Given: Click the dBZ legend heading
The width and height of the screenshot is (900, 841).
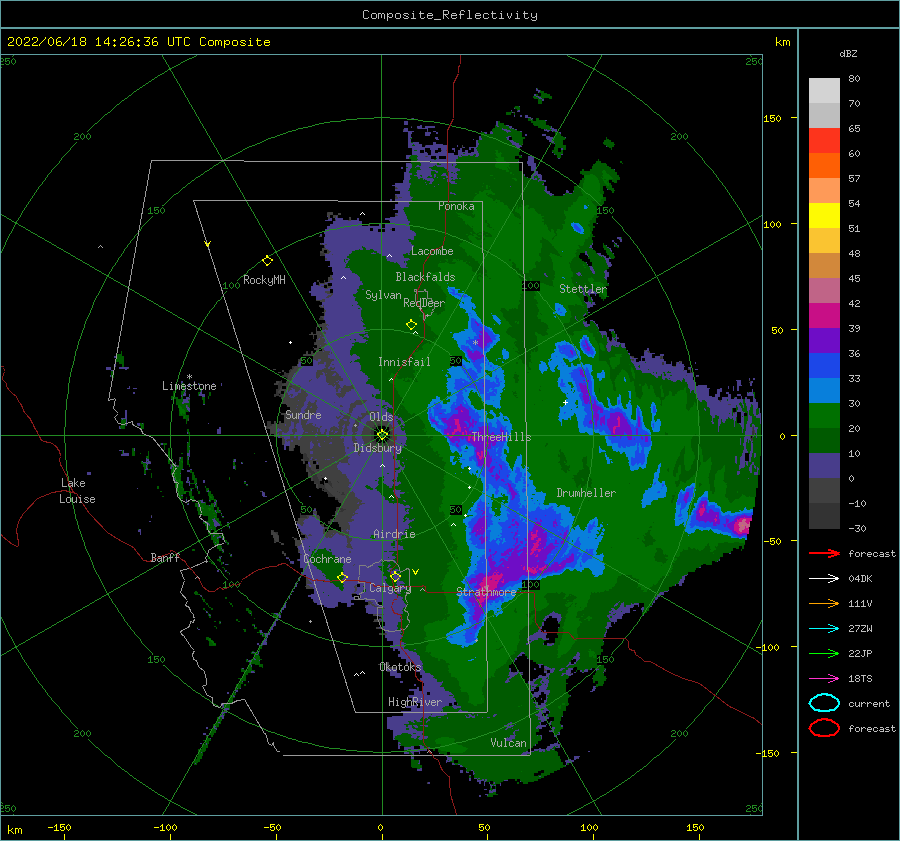Looking at the screenshot, I should click(x=848, y=53).
